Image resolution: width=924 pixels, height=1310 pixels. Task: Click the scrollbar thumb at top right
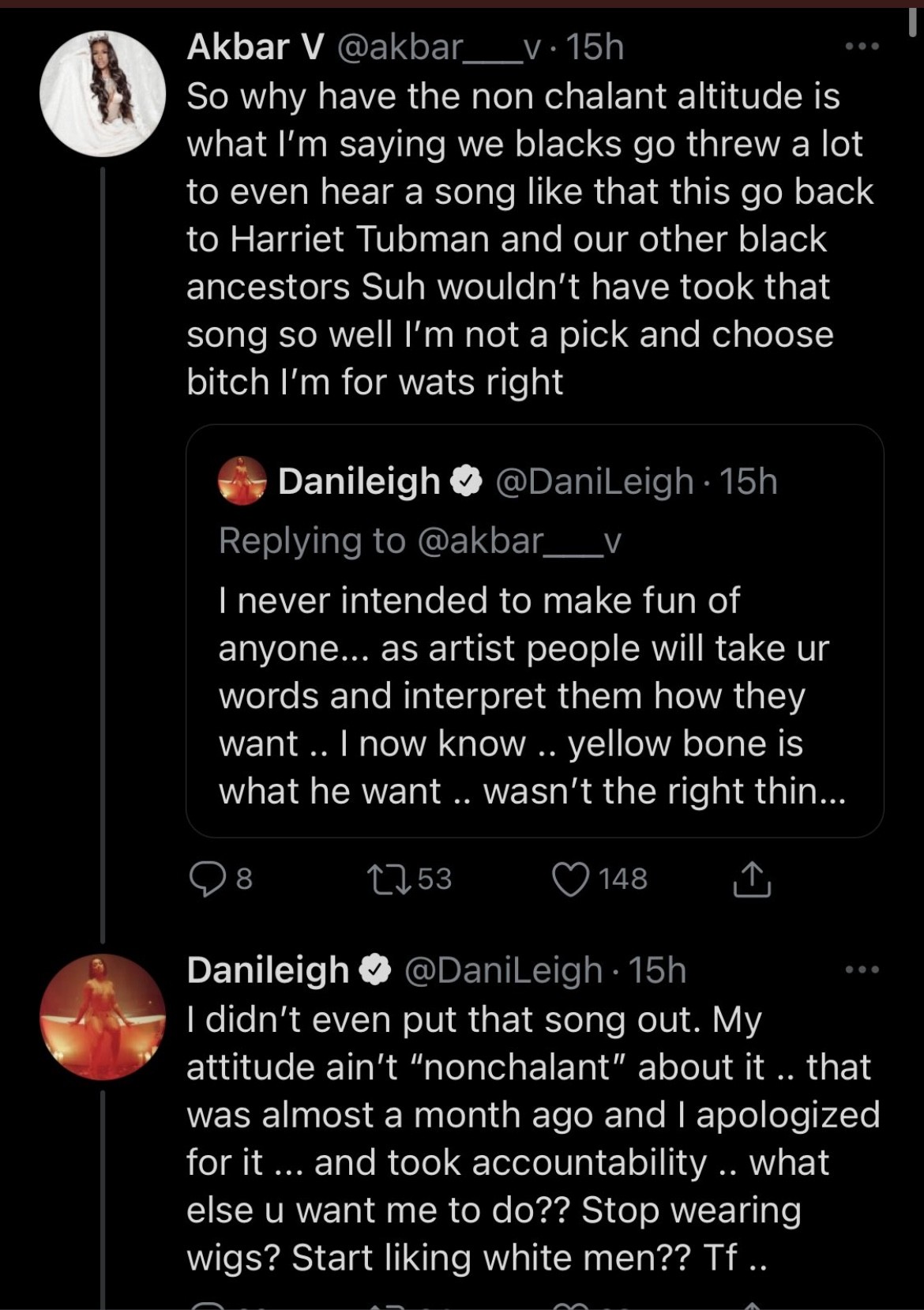tap(913, 19)
